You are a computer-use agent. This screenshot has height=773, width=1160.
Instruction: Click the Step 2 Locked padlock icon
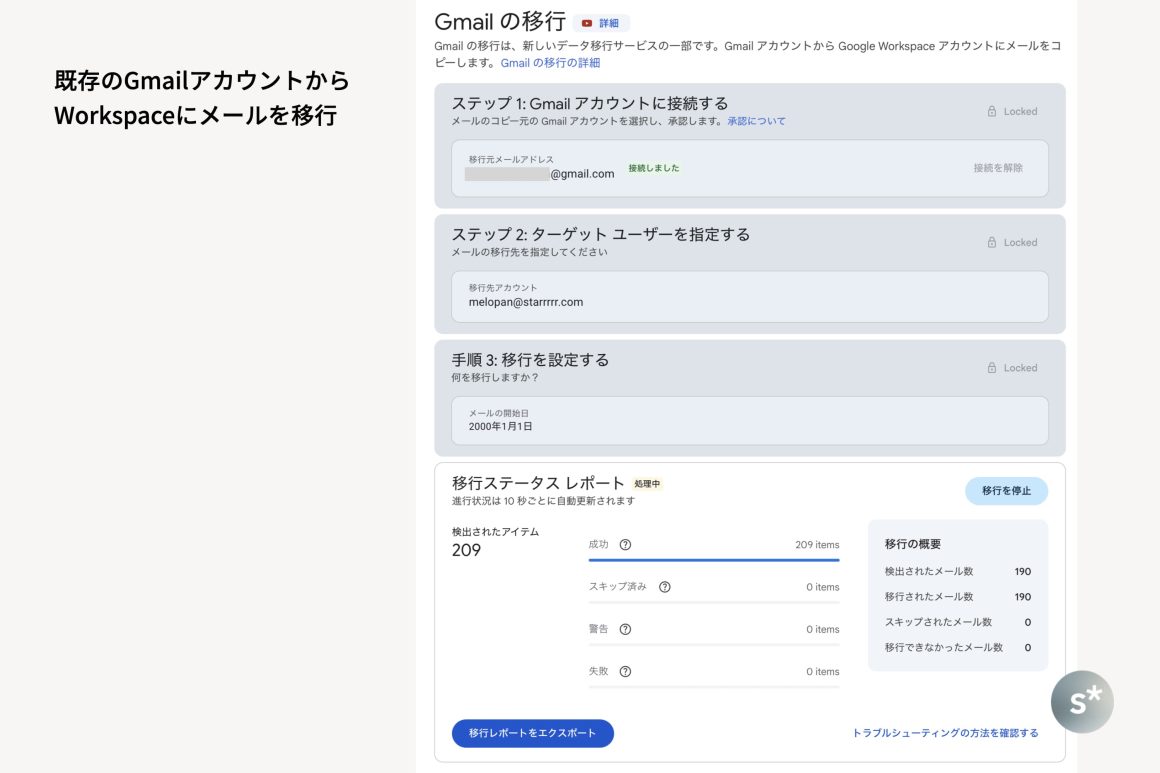(x=992, y=243)
